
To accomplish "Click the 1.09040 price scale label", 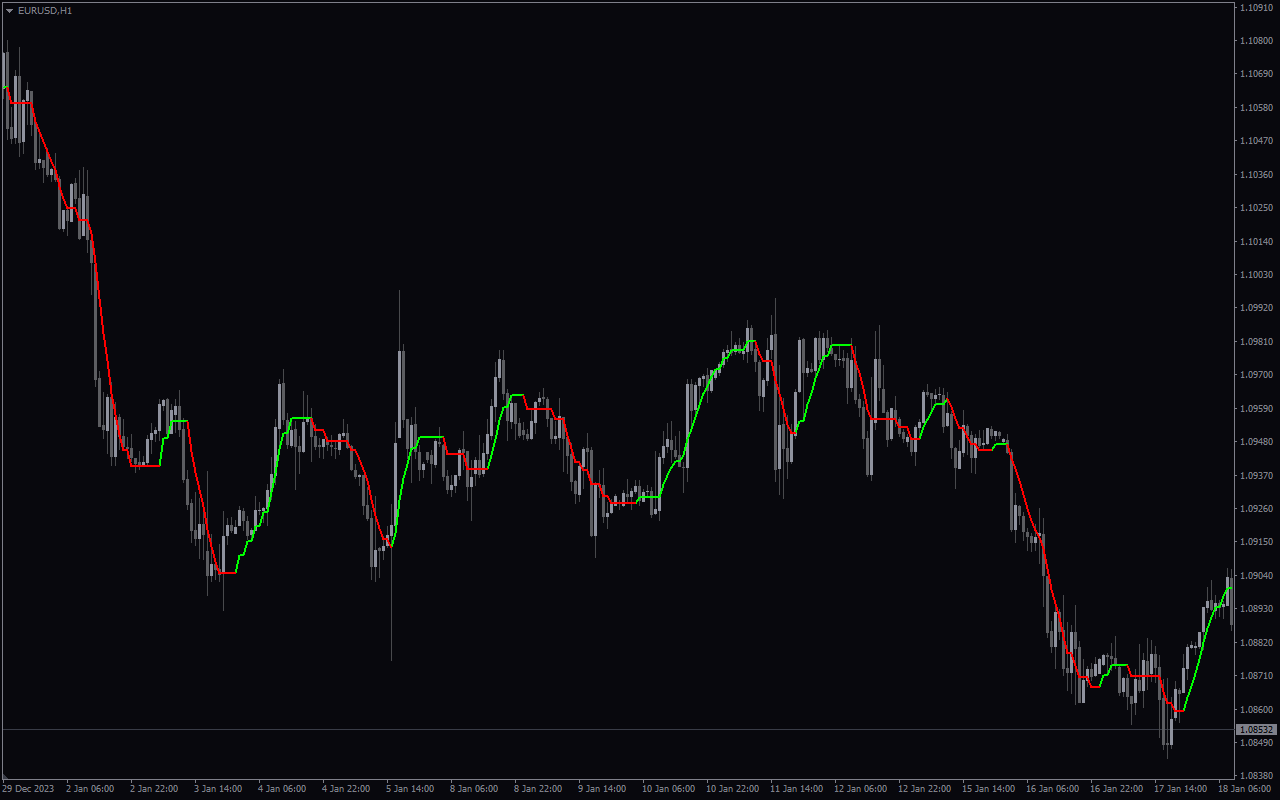I will coord(1256,576).
